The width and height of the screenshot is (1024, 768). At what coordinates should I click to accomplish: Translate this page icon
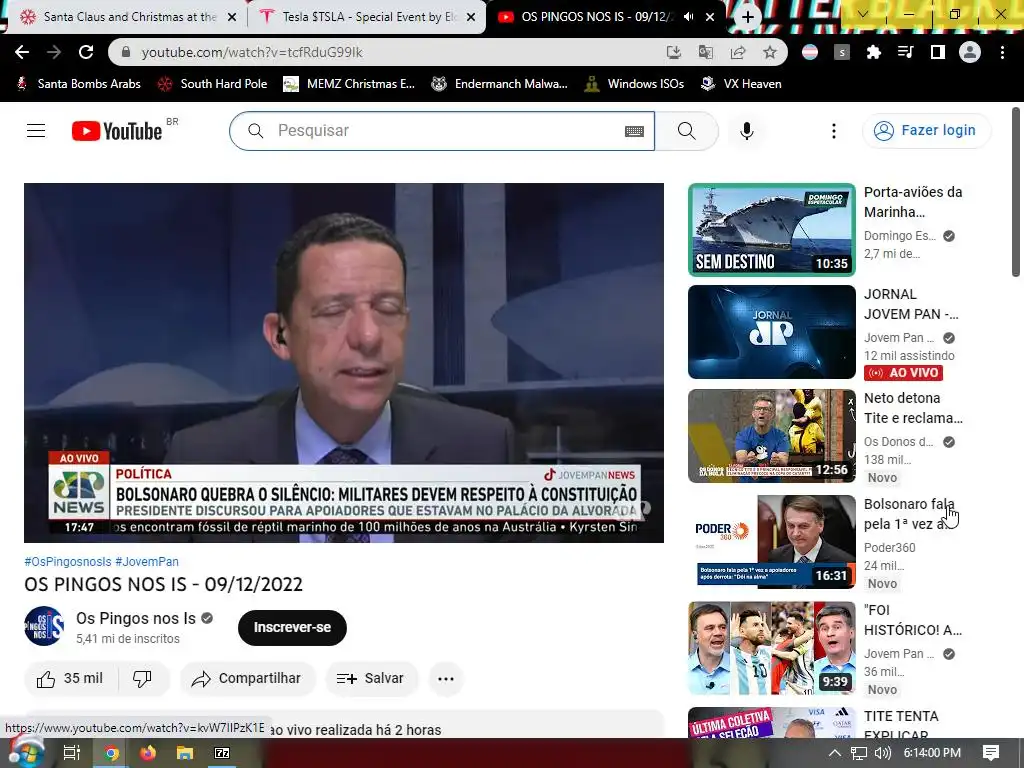[x=705, y=52]
